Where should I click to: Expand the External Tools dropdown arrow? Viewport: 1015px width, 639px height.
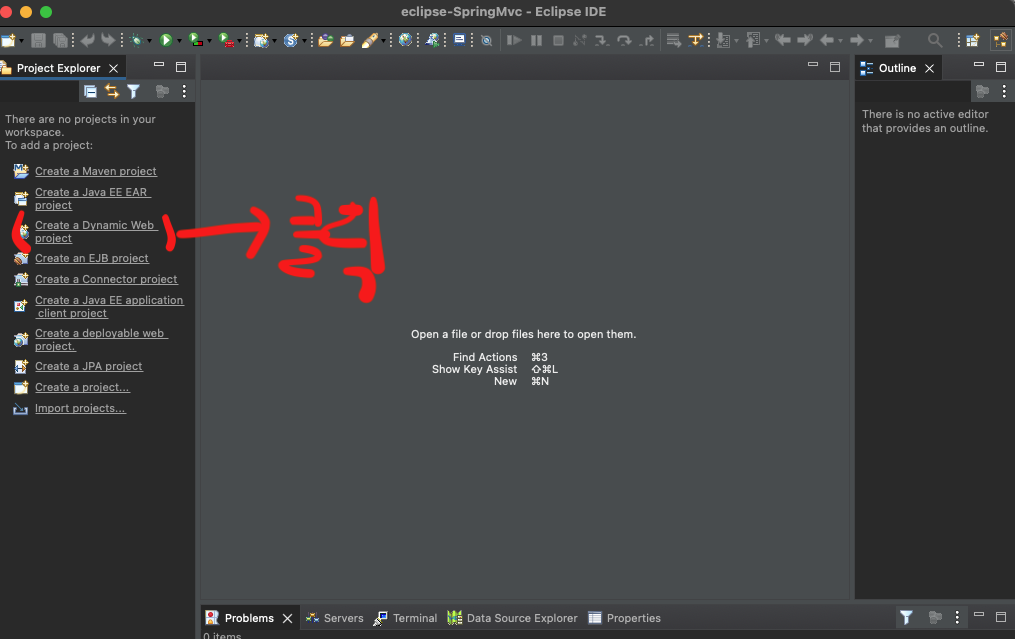click(x=239, y=41)
